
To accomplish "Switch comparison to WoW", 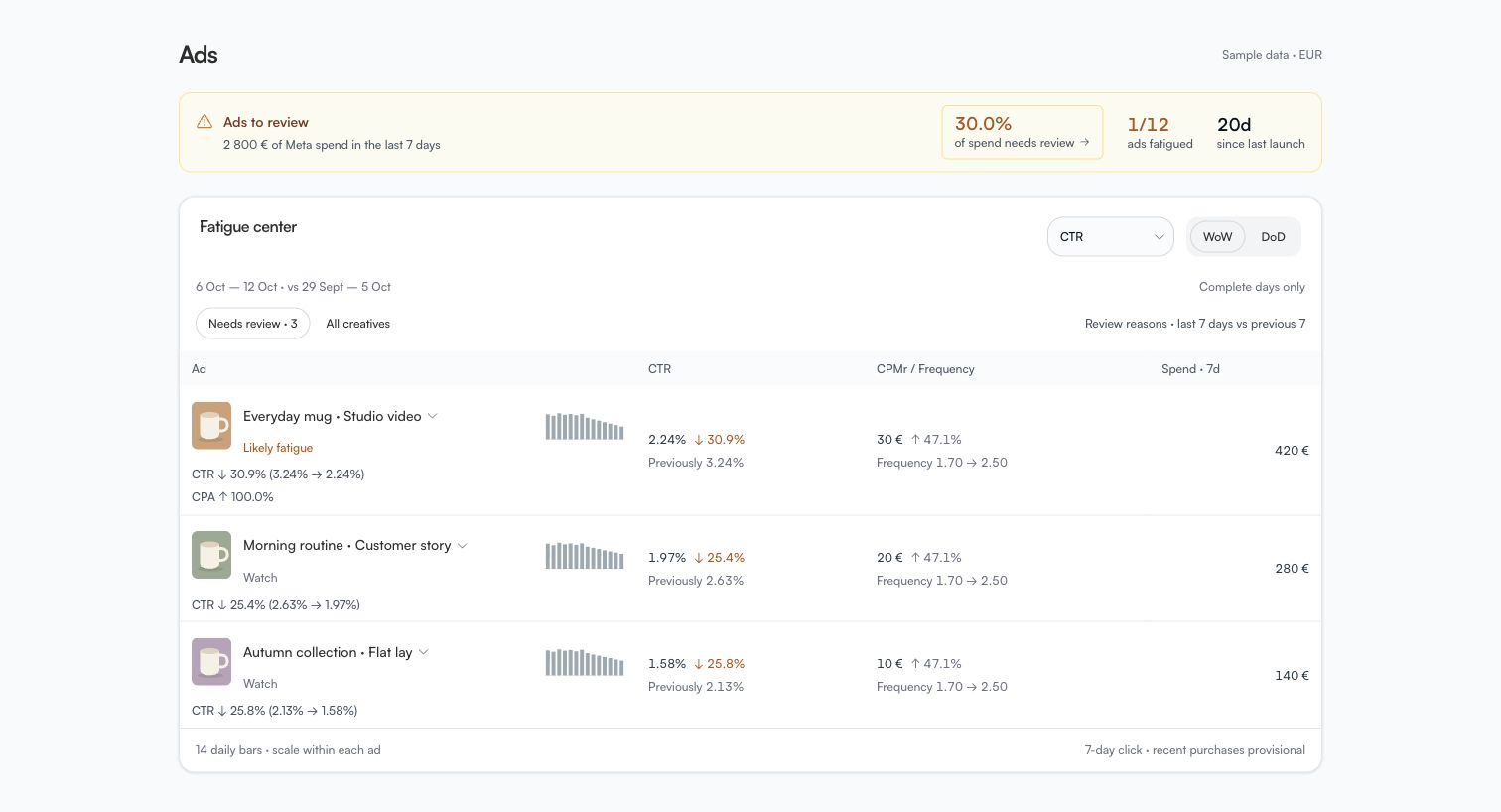I will tap(1217, 236).
